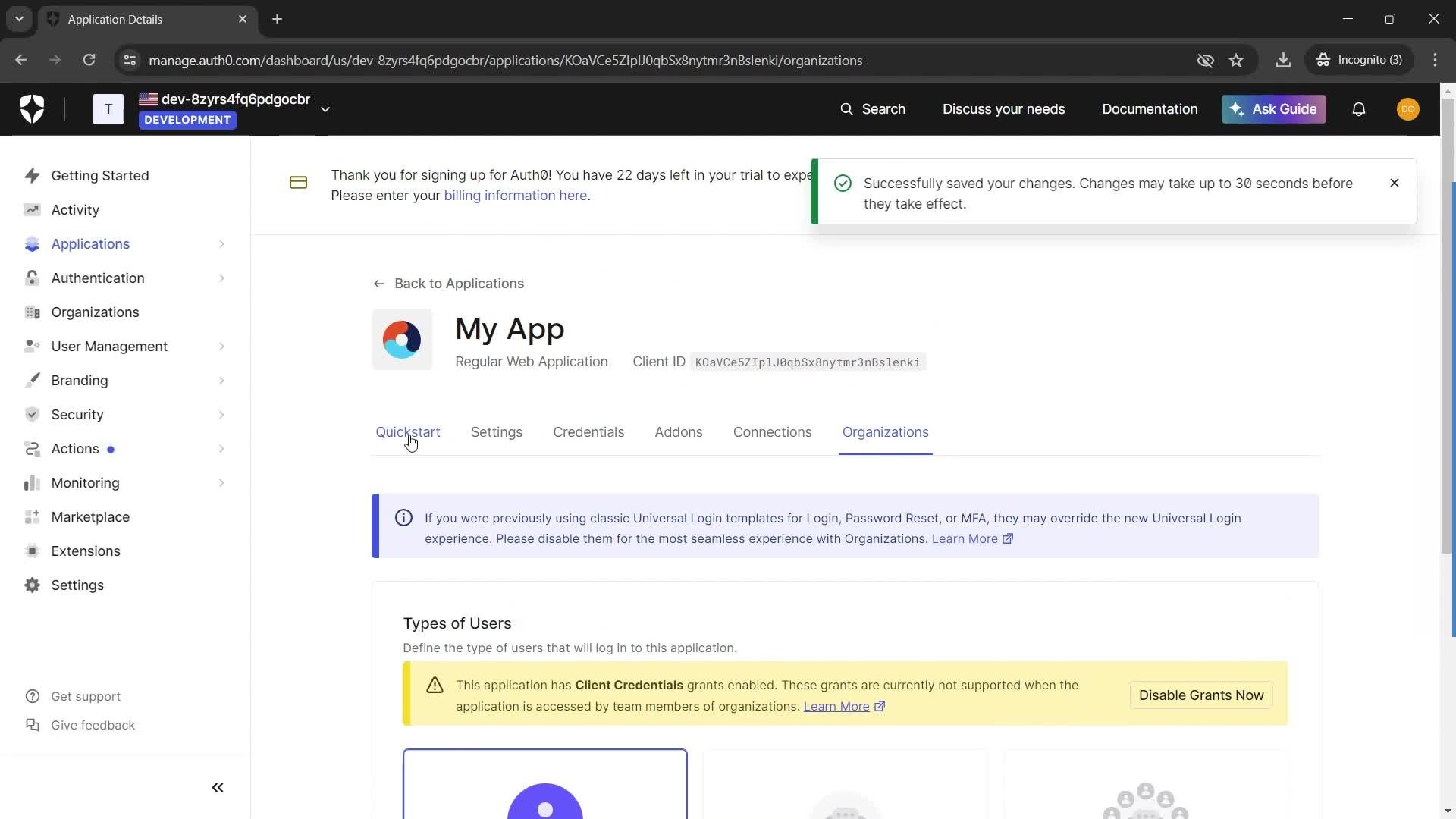Open browser downloads icon

1283,60
